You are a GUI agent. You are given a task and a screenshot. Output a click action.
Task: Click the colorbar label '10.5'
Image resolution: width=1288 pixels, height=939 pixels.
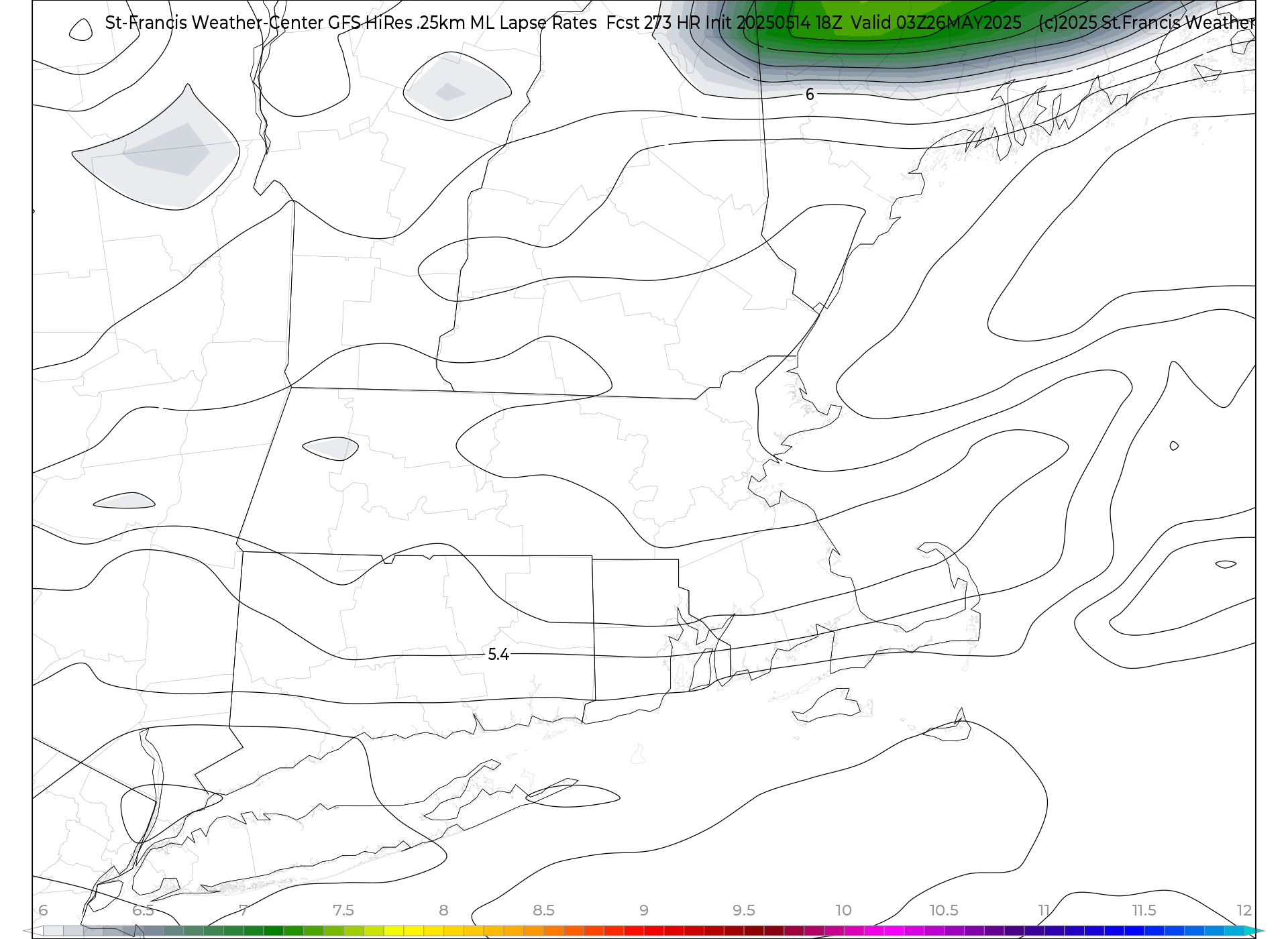(944, 911)
